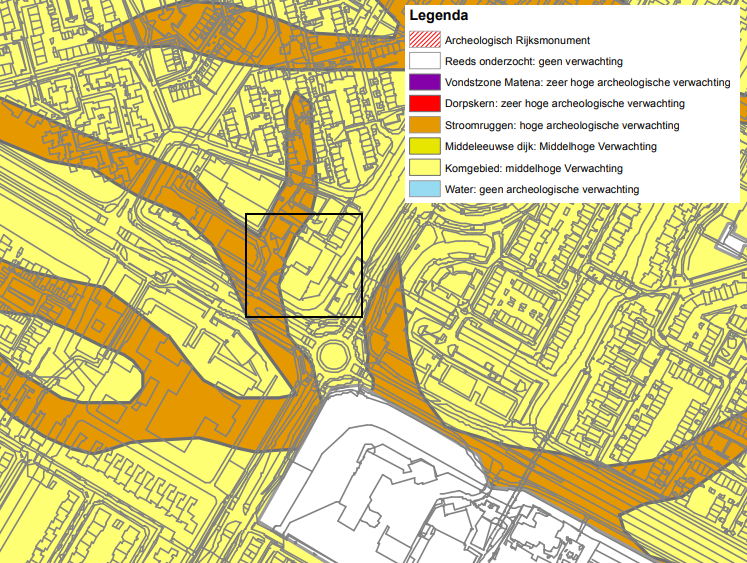This screenshot has height=563, width=747.
Task: Click the circular roundabout on the map
Action: [x=334, y=356]
